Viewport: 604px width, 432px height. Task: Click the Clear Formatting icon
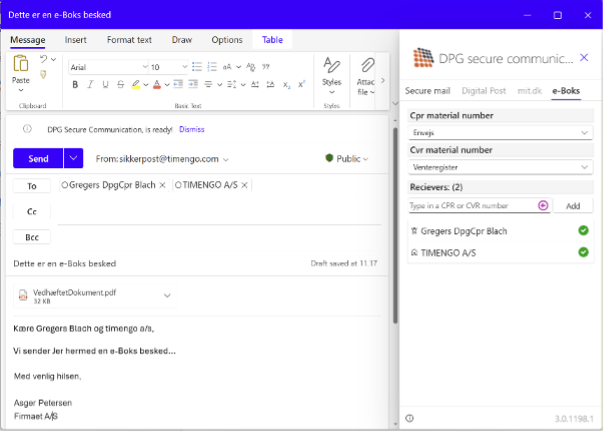coord(250,67)
